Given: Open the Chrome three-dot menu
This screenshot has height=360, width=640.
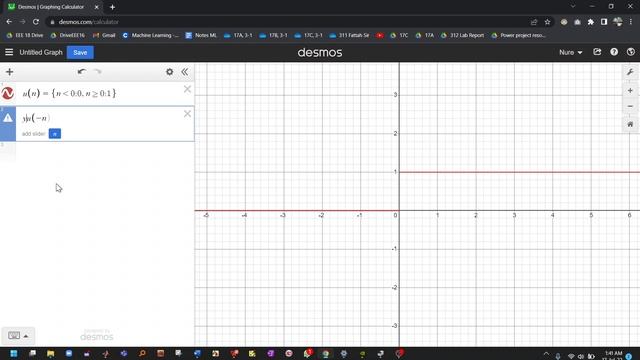Looking at the screenshot, I should [x=631, y=22].
